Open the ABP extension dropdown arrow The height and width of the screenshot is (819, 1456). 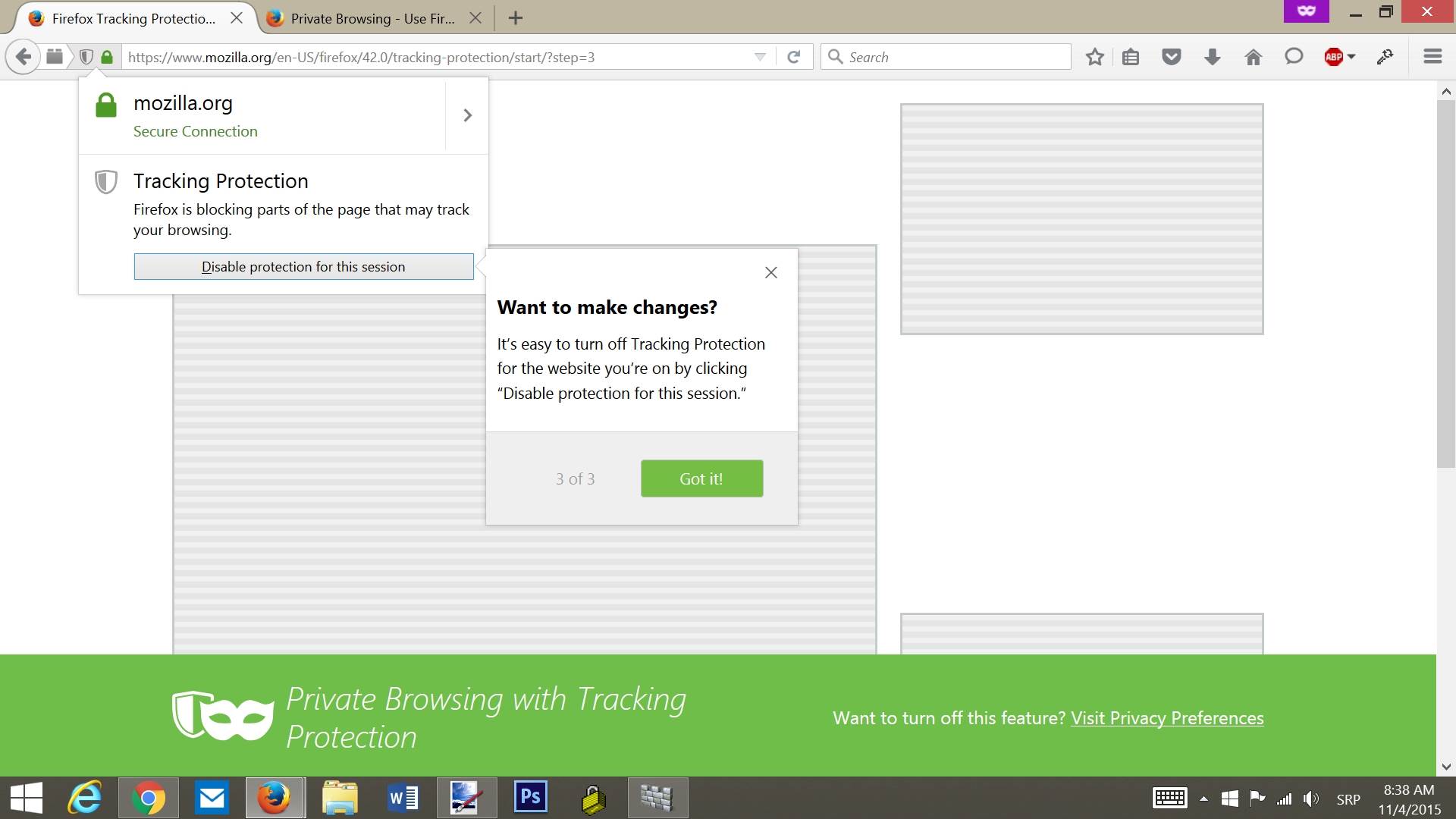[1353, 56]
